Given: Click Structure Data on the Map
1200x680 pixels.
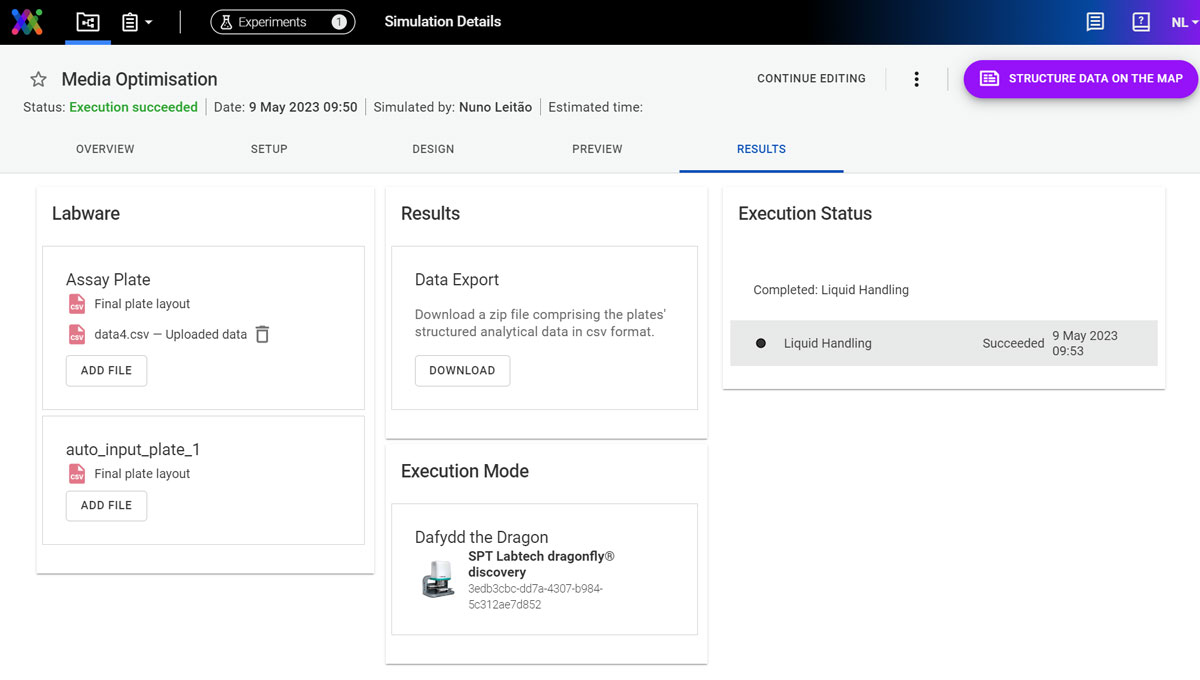Looking at the screenshot, I should coord(1080,79).
